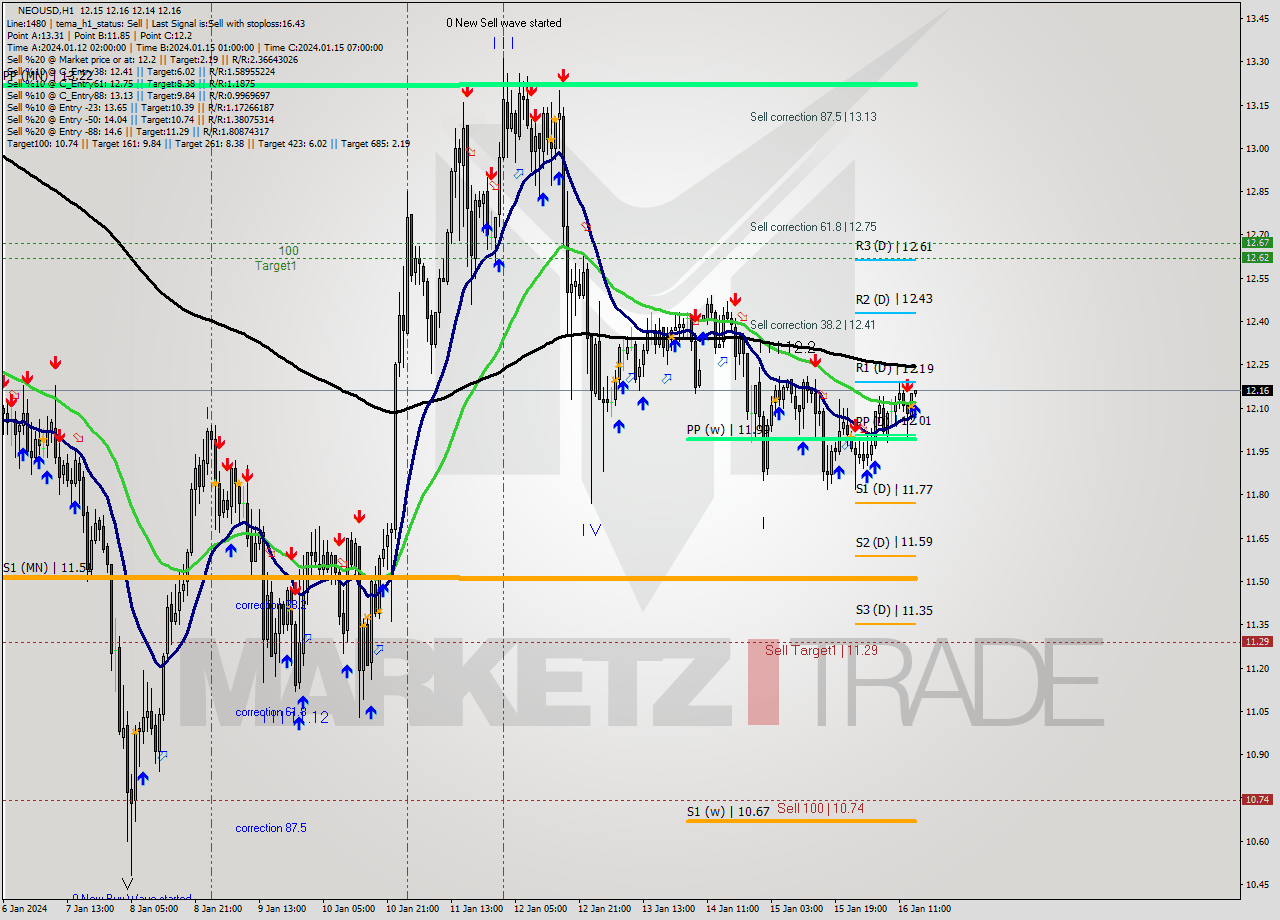Click the '6 Jan 2024' time axis label
Image resolution: width=1280 pixels, height=920 pixels.
tap(25, 909)
